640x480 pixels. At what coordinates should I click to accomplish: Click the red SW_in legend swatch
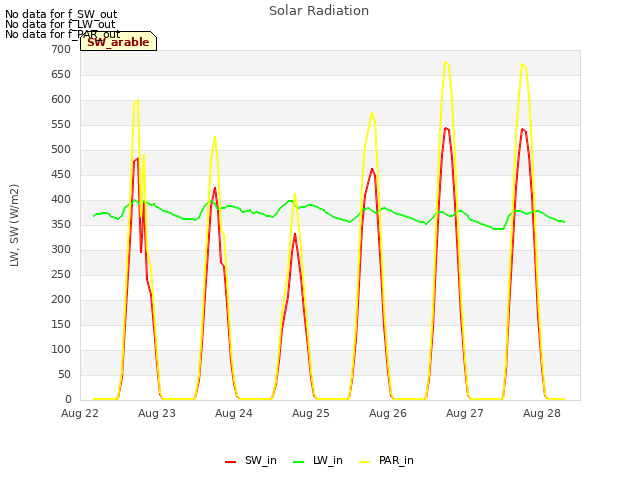[231, 462]
